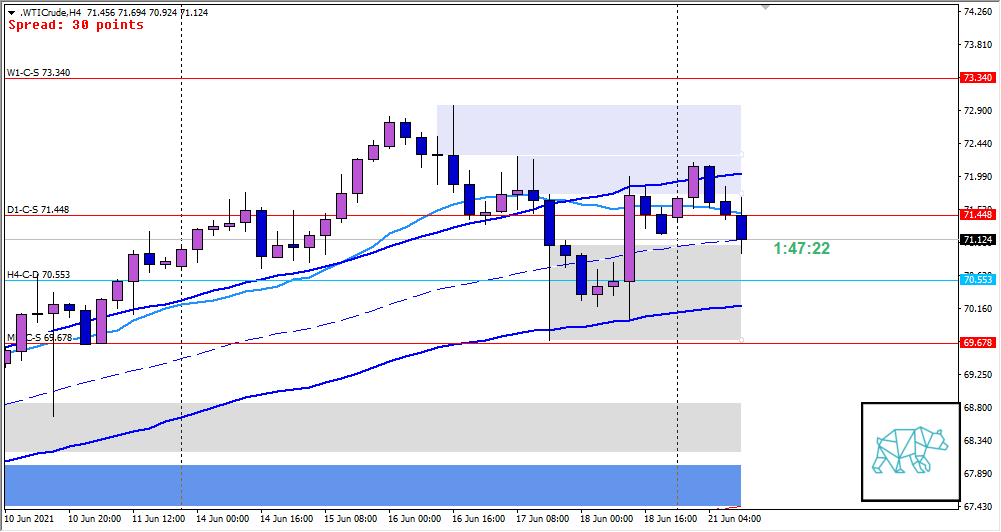The height and width of the screenshot is (532, 1001).
Task: Click the 14 Jun 00:00 time axis label
Action: [x=221, y=519]
